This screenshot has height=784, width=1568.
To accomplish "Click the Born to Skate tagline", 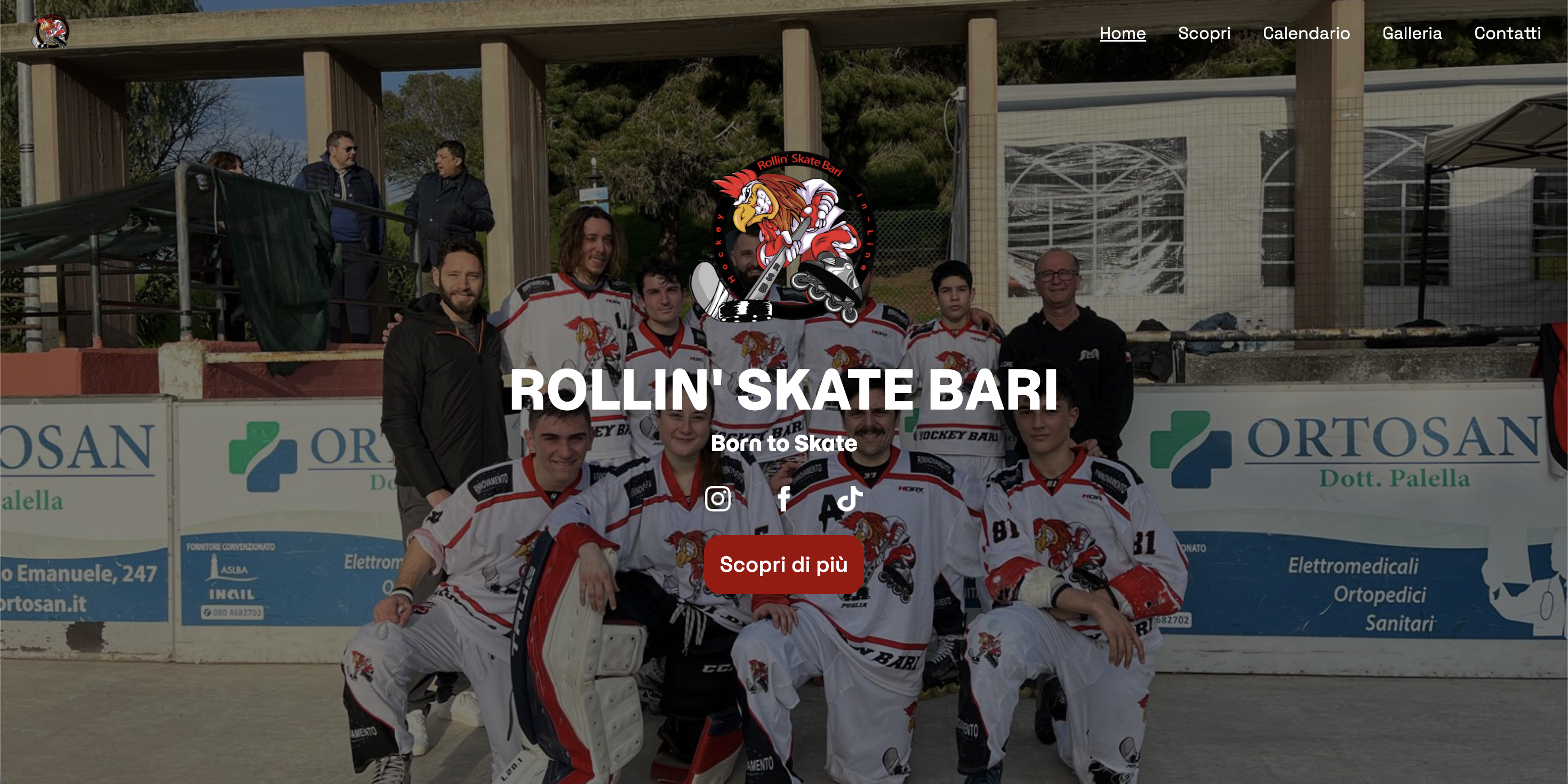I will [784, 443].
